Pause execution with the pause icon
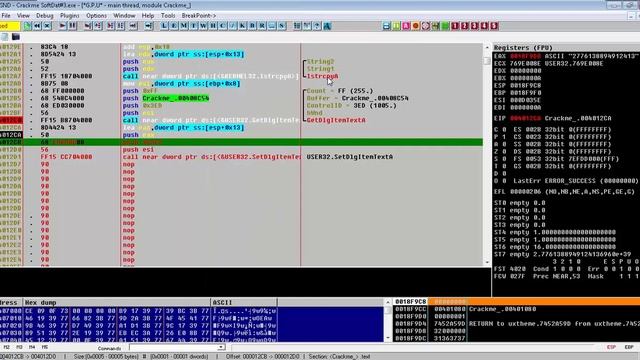 coord(73,26)
